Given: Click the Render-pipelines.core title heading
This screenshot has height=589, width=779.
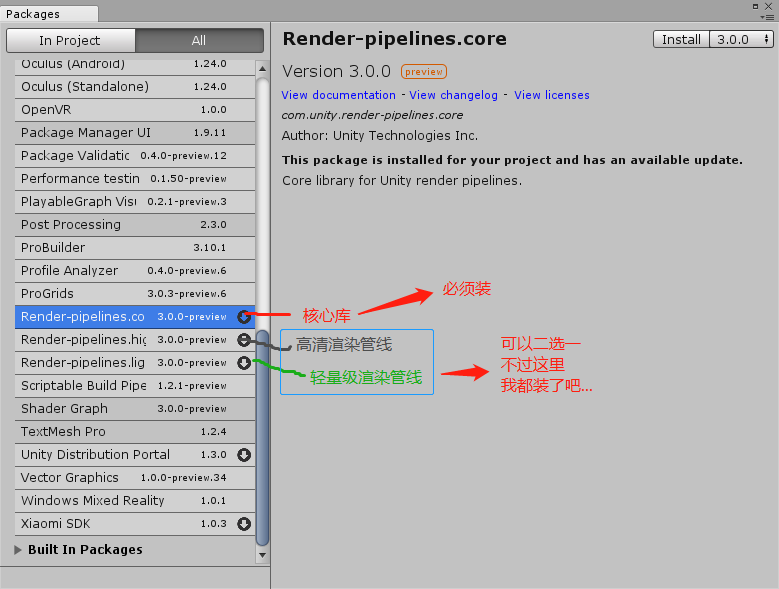Looking at the screenshot, I should pyautogui.click(x=394, y=39).
